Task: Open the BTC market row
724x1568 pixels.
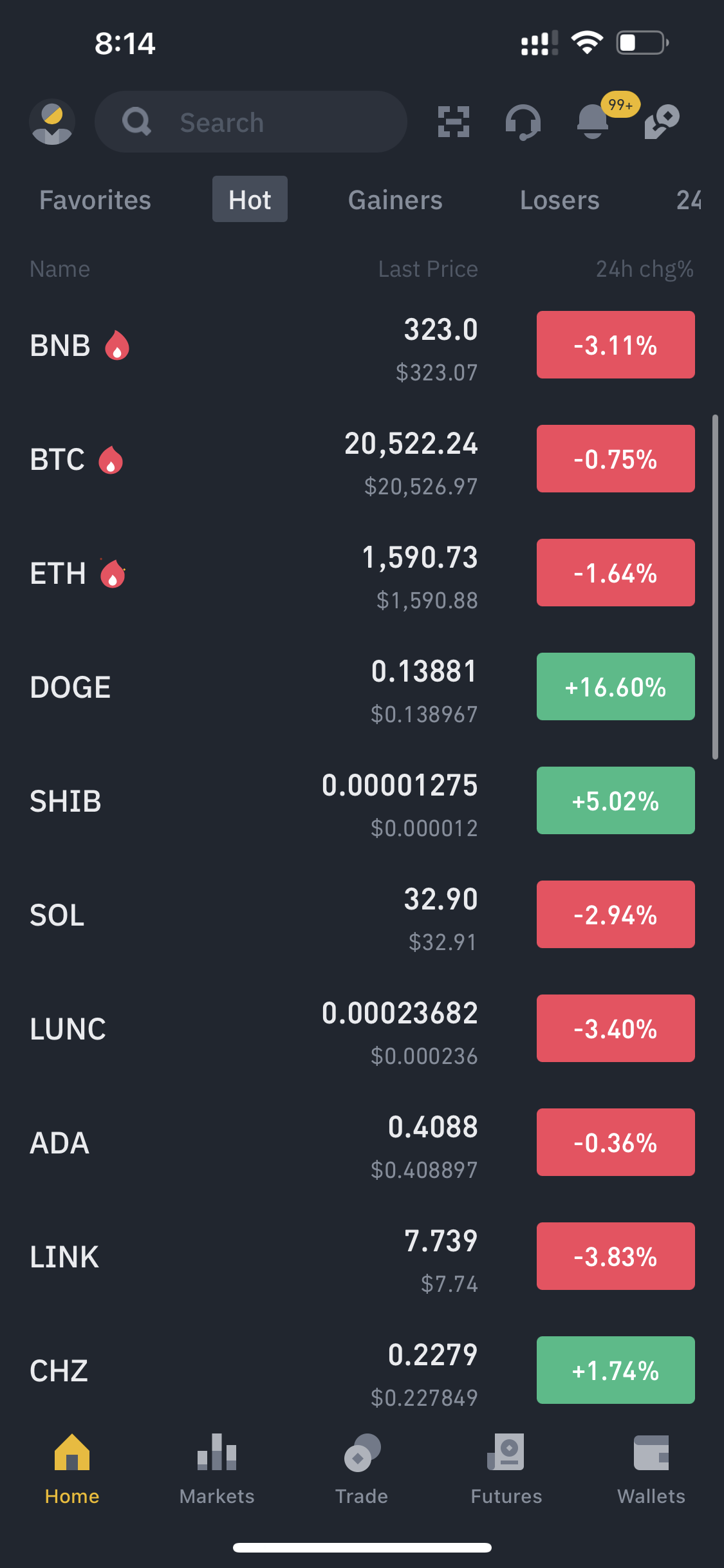Action: pos(362,459)
